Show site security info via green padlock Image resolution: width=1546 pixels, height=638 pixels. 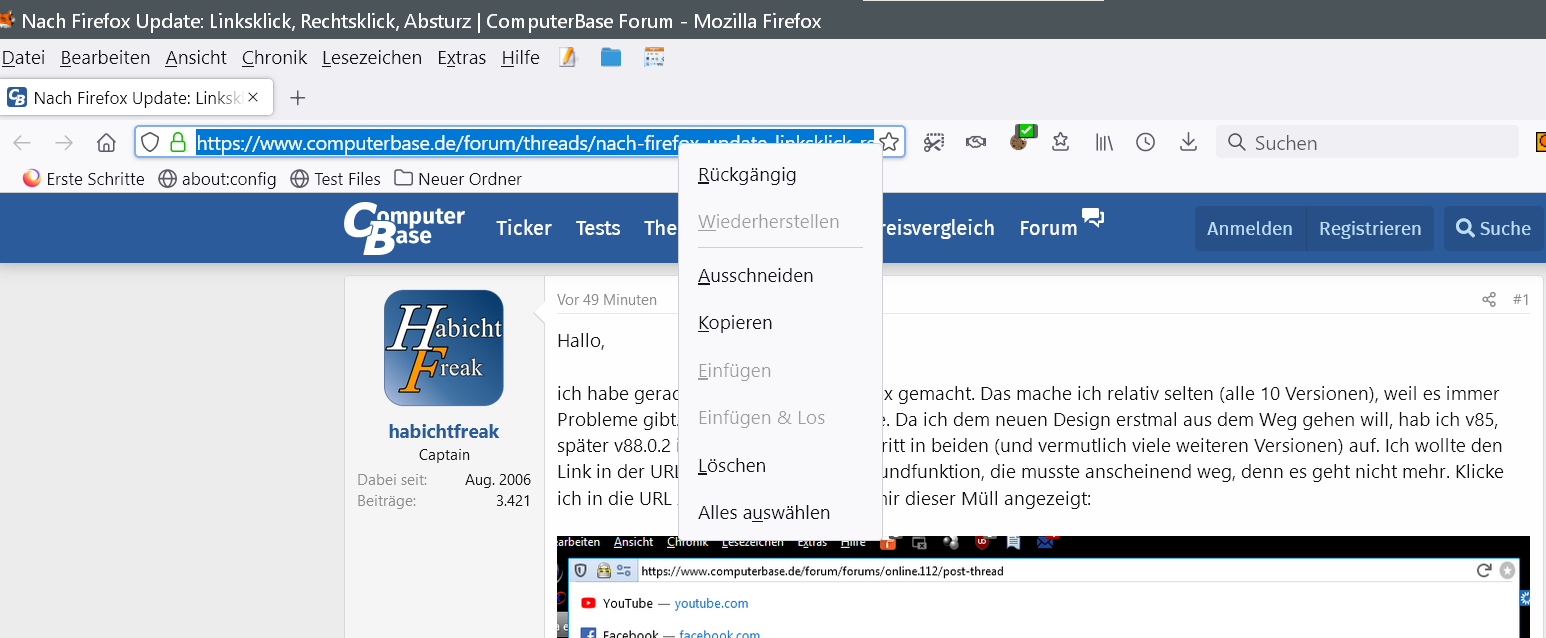coord(178,142)
